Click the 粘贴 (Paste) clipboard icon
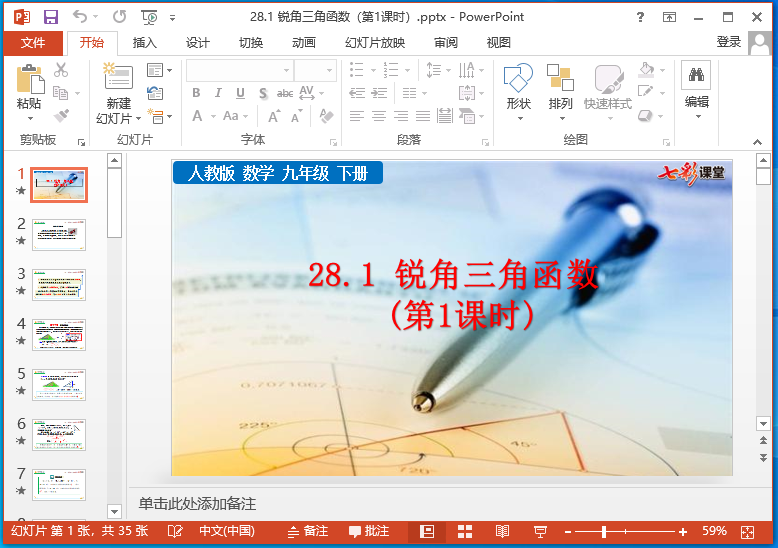 30,78
